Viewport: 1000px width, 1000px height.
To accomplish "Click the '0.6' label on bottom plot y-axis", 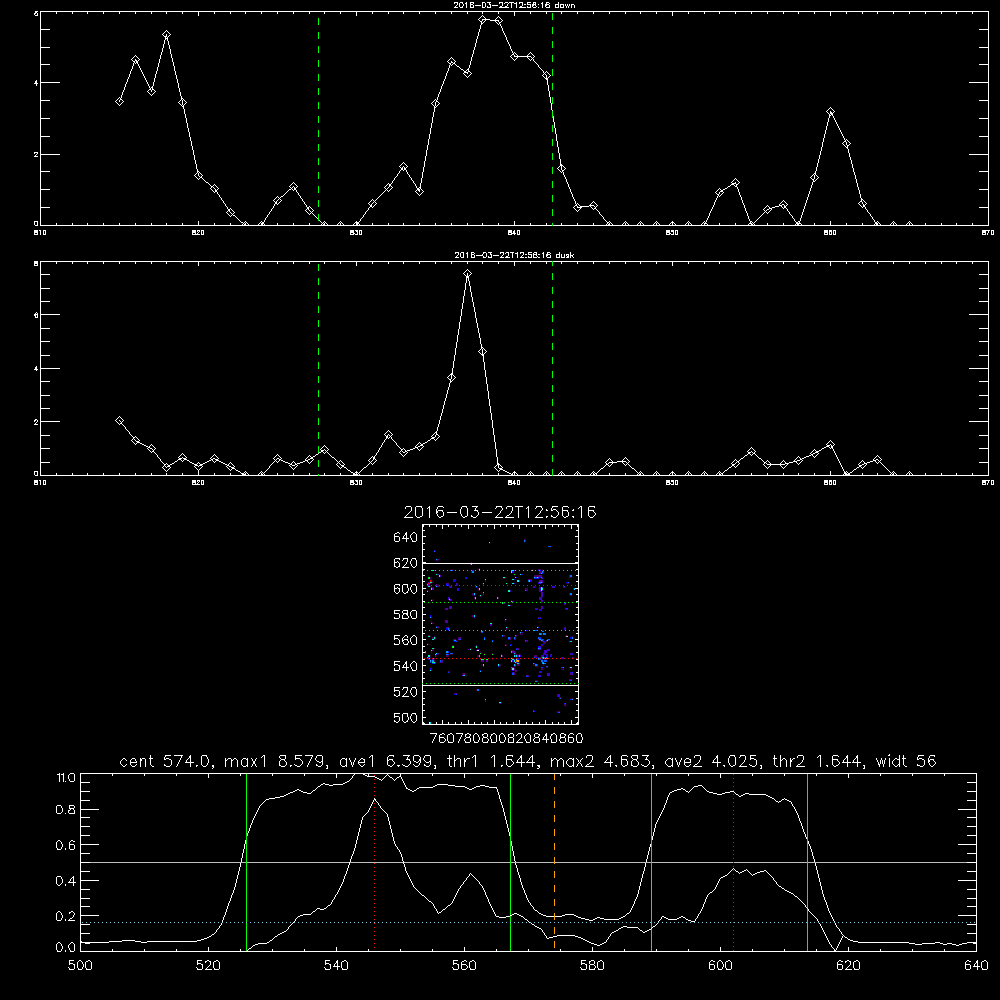I will 66,846.
